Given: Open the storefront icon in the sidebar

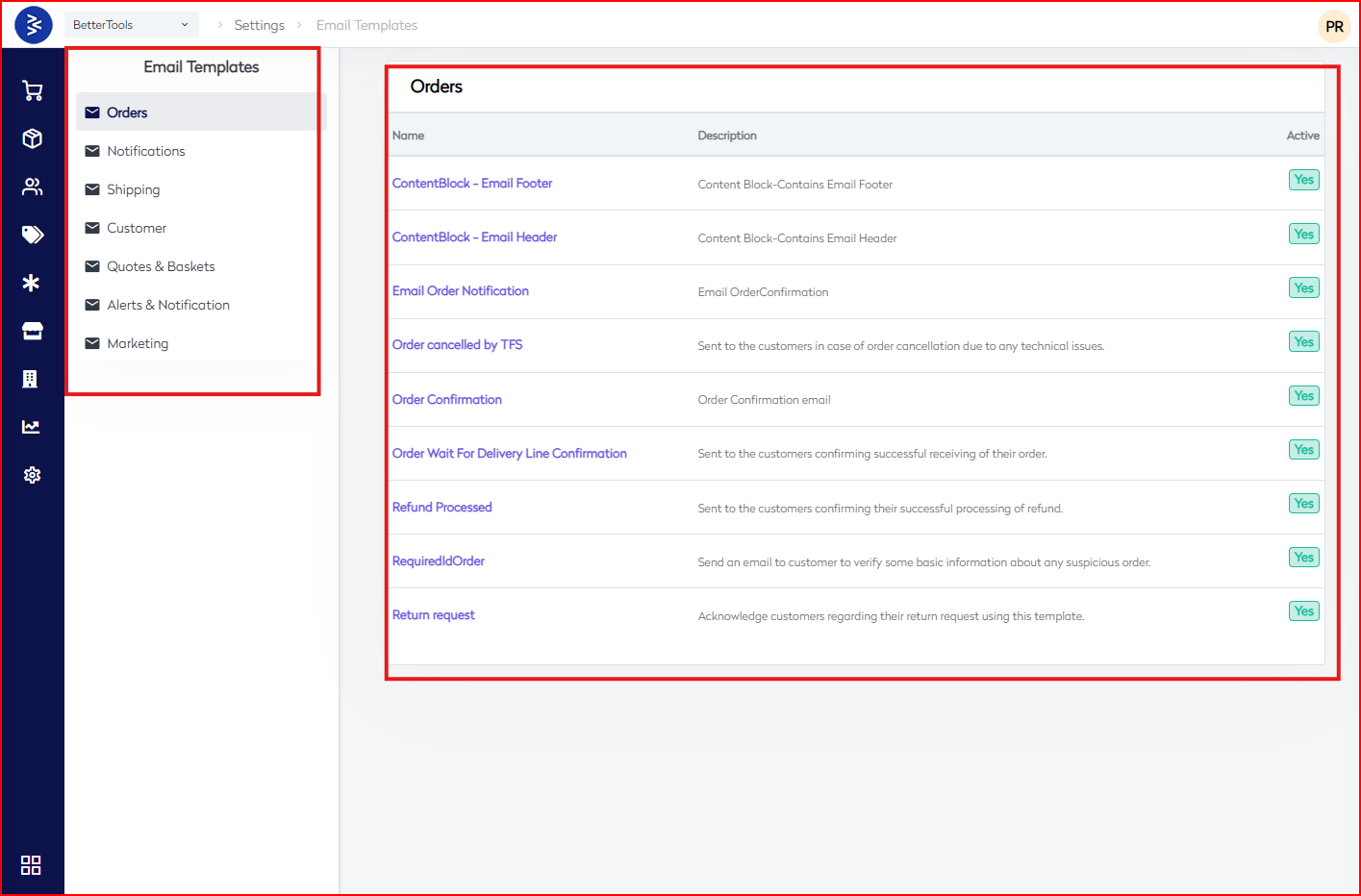Looking at the screenshot, I should [32, 330].
